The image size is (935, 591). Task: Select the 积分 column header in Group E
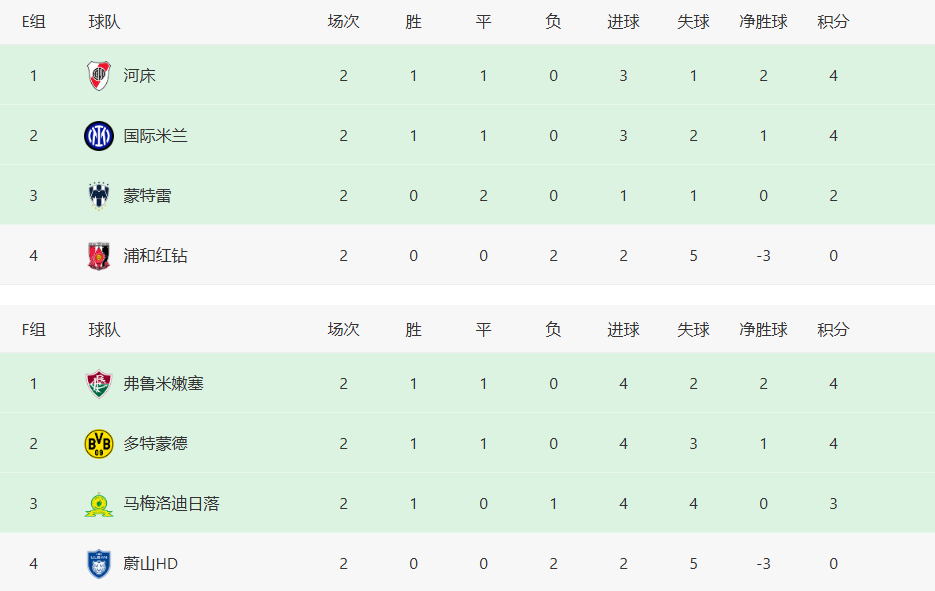click(x=833, y=22)
